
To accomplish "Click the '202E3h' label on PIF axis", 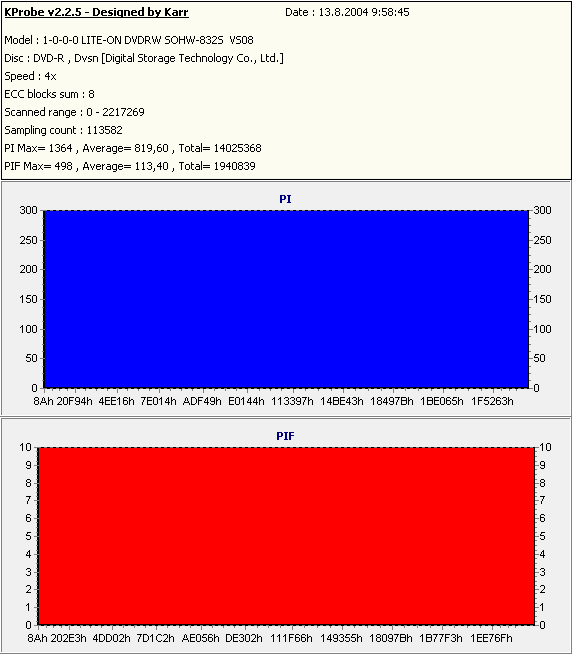I will [x=69, y=638].
